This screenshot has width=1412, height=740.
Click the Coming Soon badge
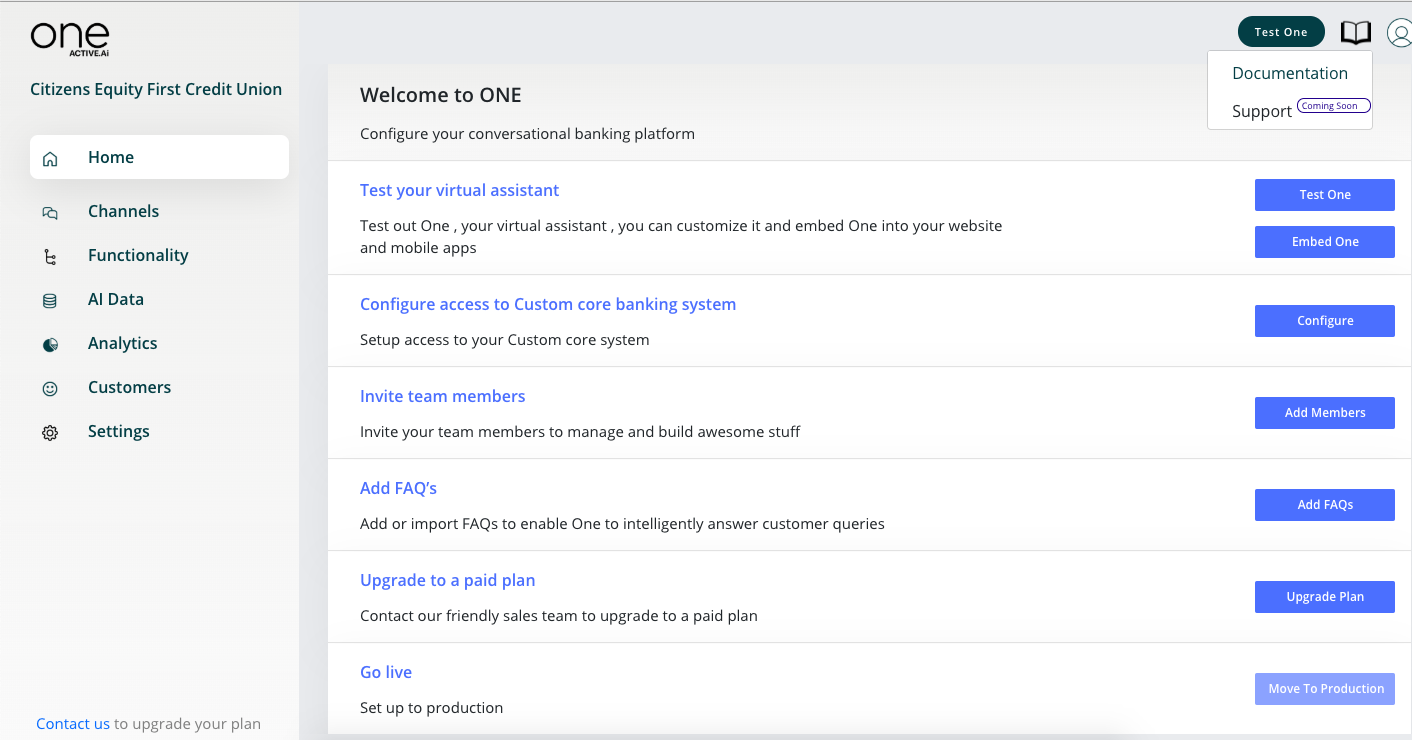pyautogui.click(x=1333, y=106)
